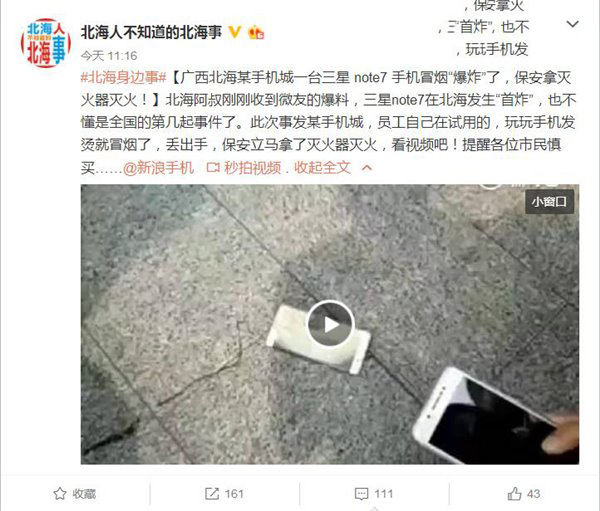
Task: Click the 111 comment count
Action: [383, 494]
